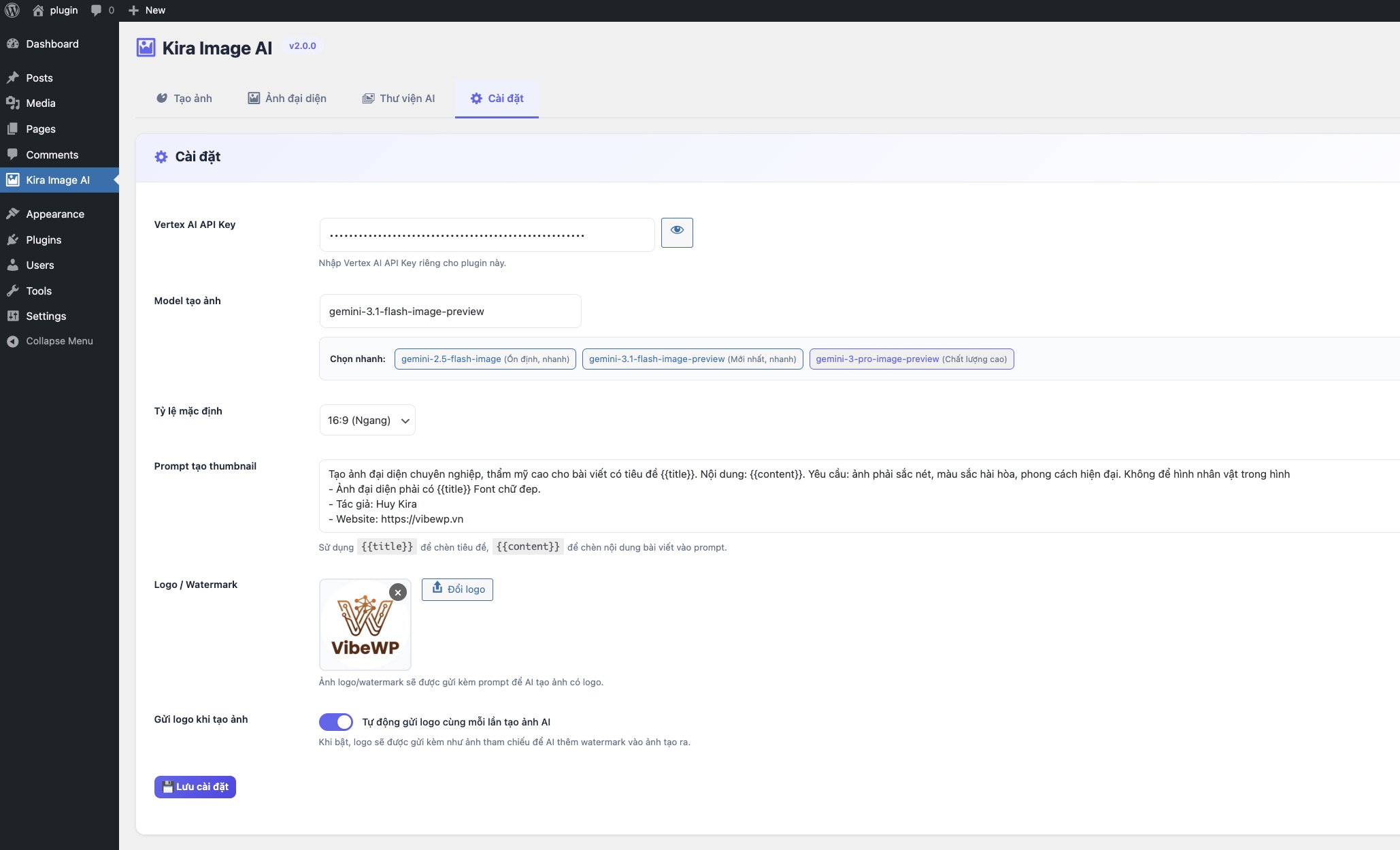Image resolution: width=1400 pixels, height=850 pixels.
Task: Click the Tools wrench icon
Action: coord(12,291)
